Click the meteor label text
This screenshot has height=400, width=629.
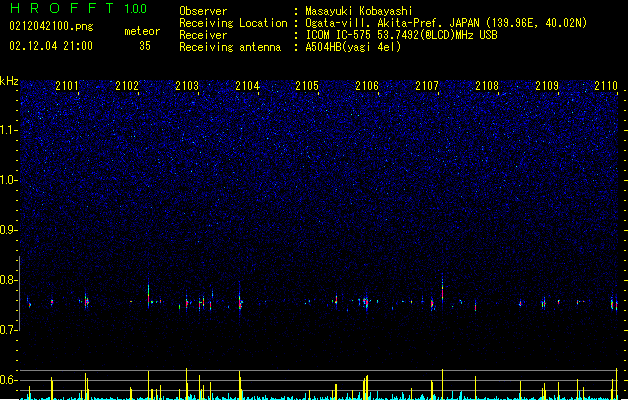point(142,31)
